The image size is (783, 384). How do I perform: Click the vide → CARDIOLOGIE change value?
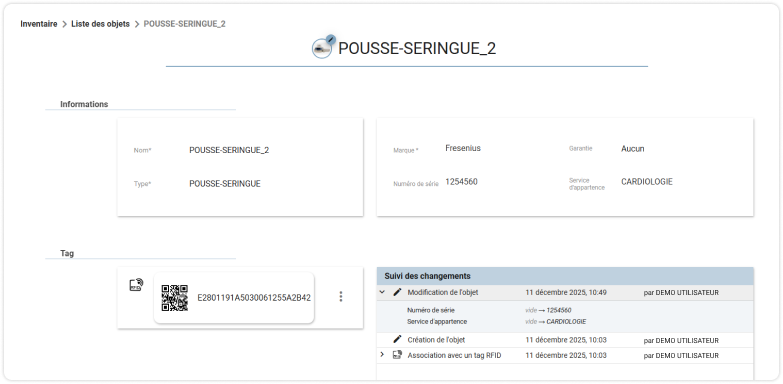pos(555,322)
